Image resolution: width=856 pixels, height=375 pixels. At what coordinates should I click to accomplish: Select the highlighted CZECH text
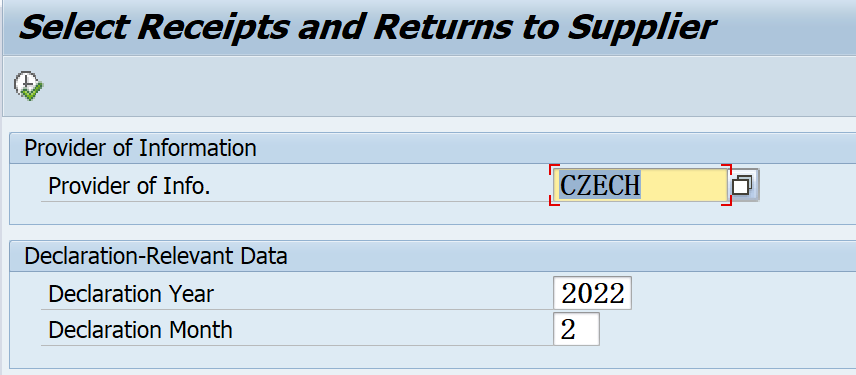600,186
